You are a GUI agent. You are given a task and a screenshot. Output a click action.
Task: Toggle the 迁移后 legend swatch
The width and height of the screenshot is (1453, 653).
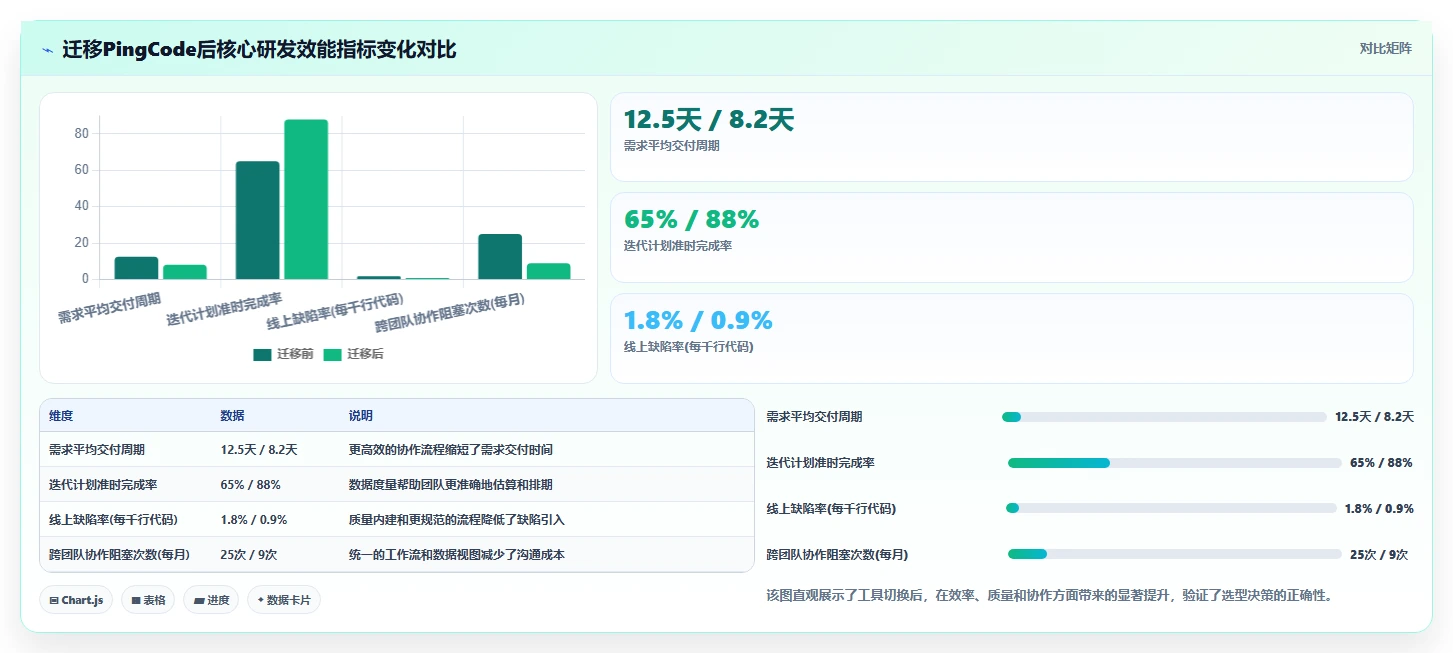332,354
